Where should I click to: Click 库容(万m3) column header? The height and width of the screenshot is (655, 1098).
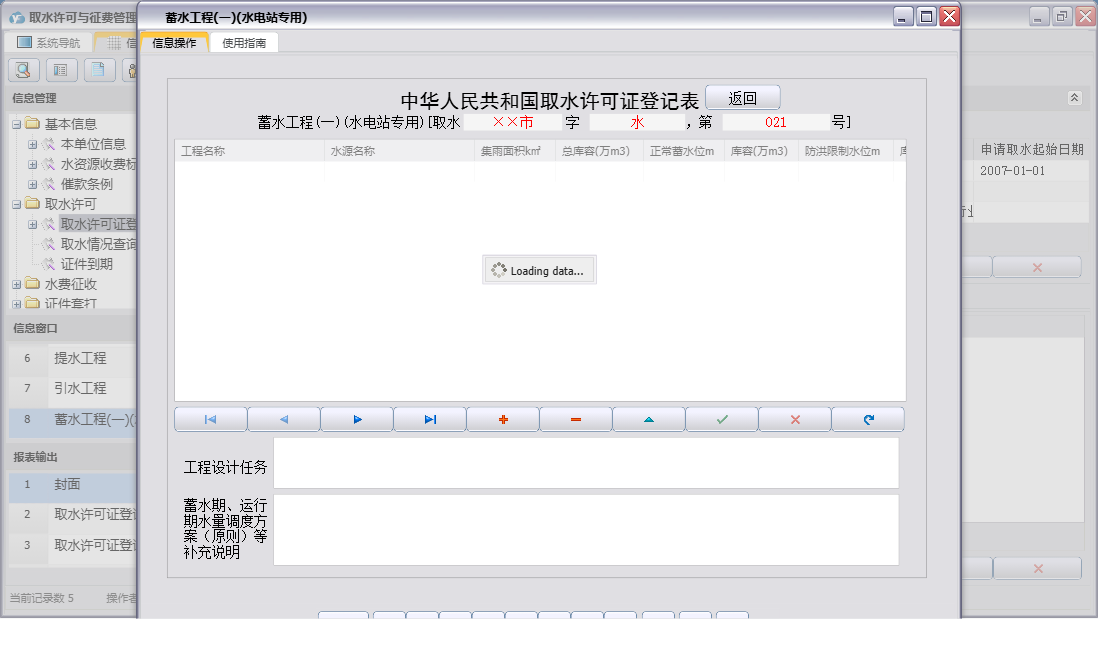click(761, 151)
